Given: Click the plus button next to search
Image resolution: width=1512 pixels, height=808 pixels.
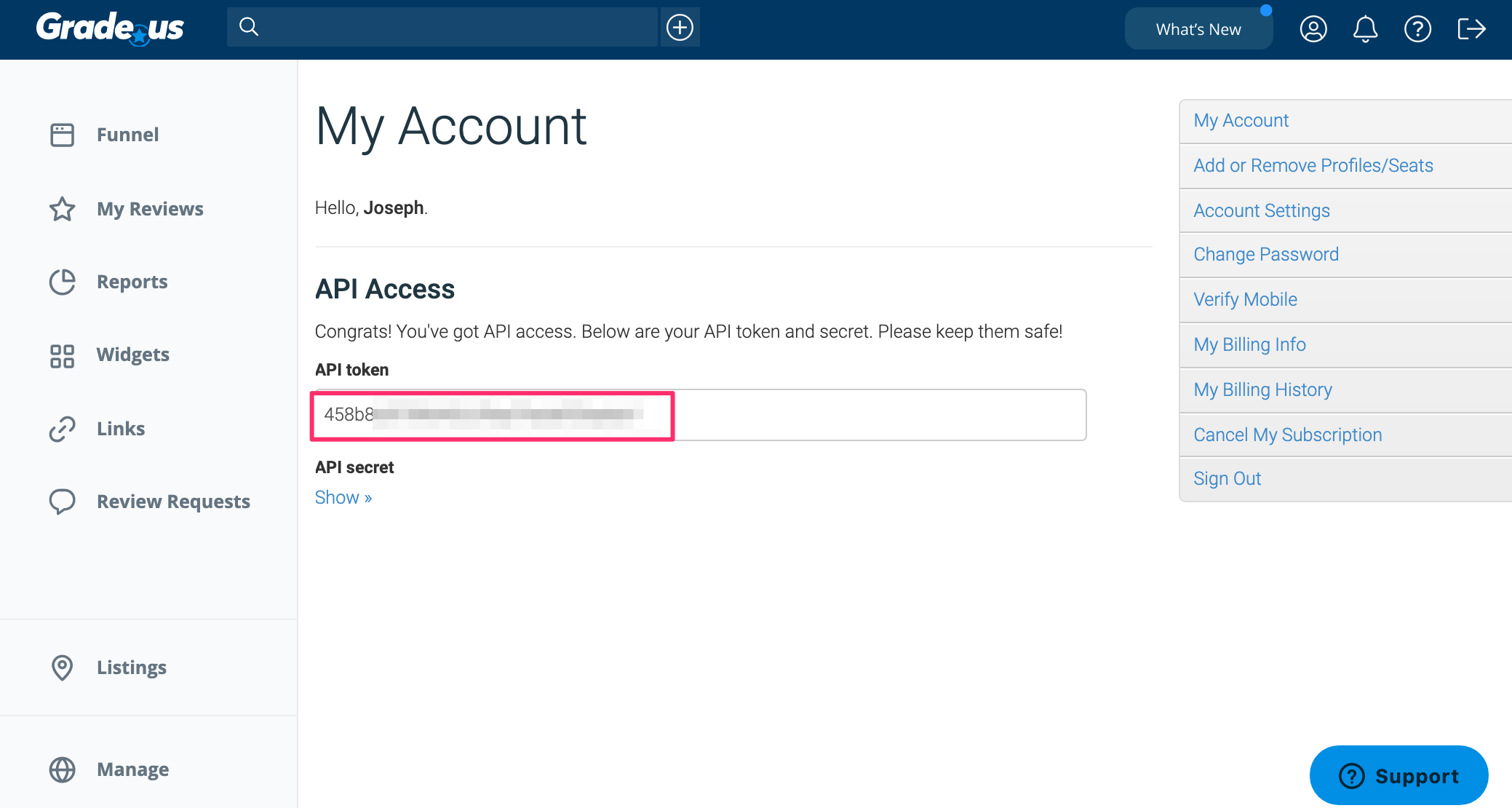Looking at the screenshot, I should tap(680, 27).
